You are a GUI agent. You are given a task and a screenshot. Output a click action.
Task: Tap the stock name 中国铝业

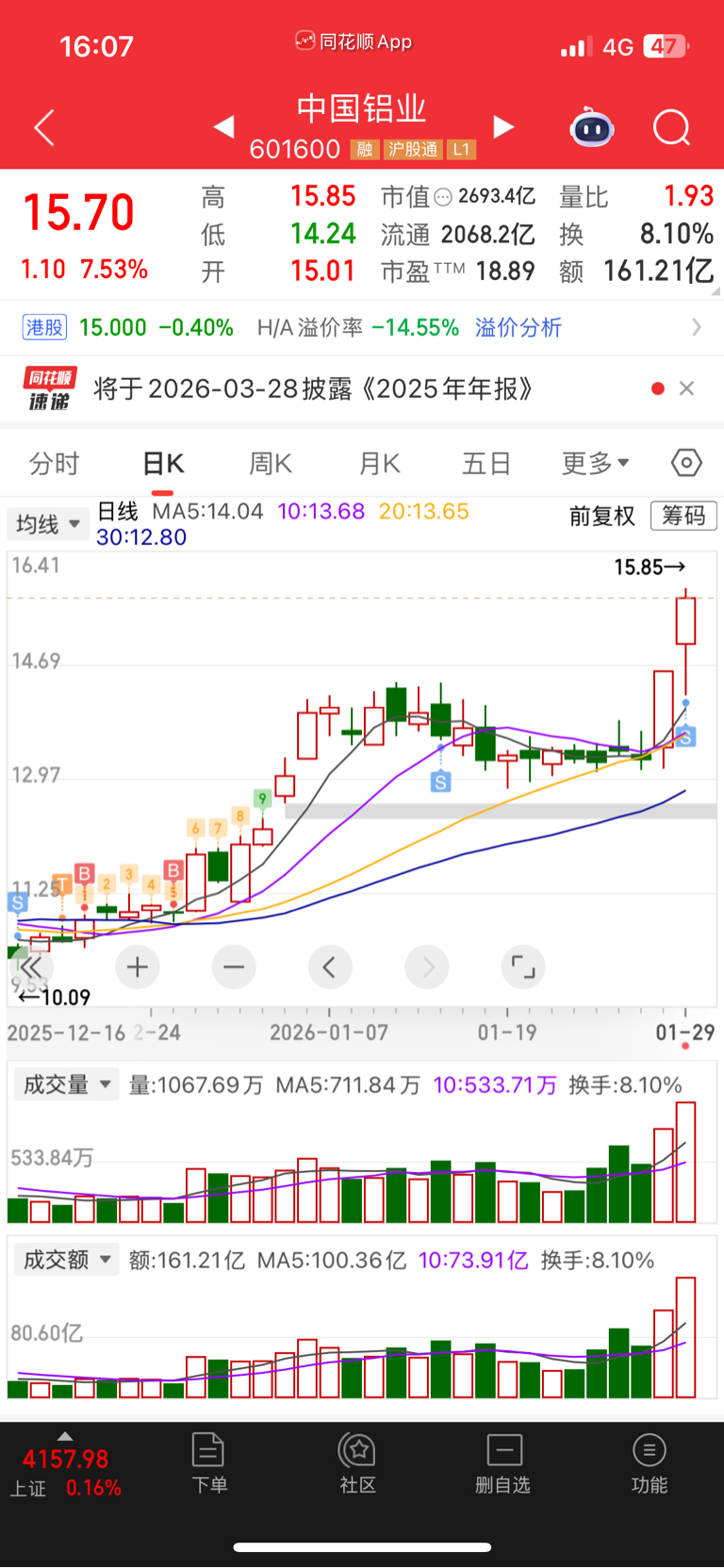[x=362, y=108]
